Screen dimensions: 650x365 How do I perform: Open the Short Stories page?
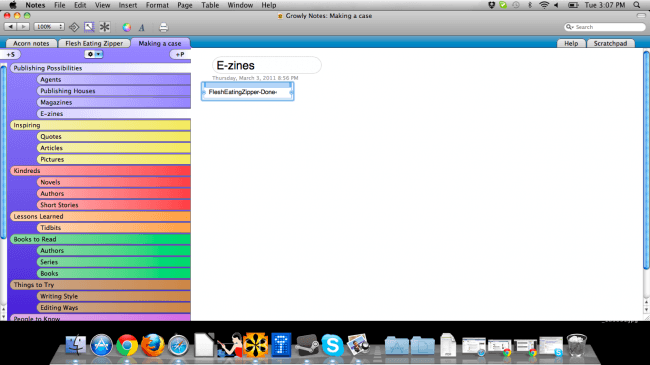tap(114, 205)
